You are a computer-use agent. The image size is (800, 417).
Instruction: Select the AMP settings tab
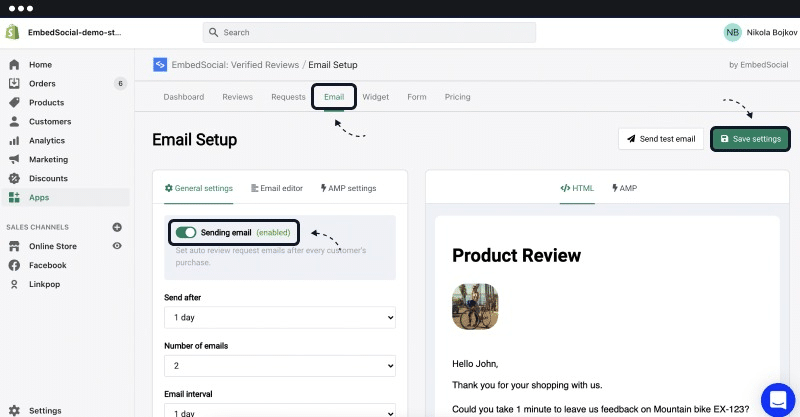pyautogui.click(x=348, y=188)
